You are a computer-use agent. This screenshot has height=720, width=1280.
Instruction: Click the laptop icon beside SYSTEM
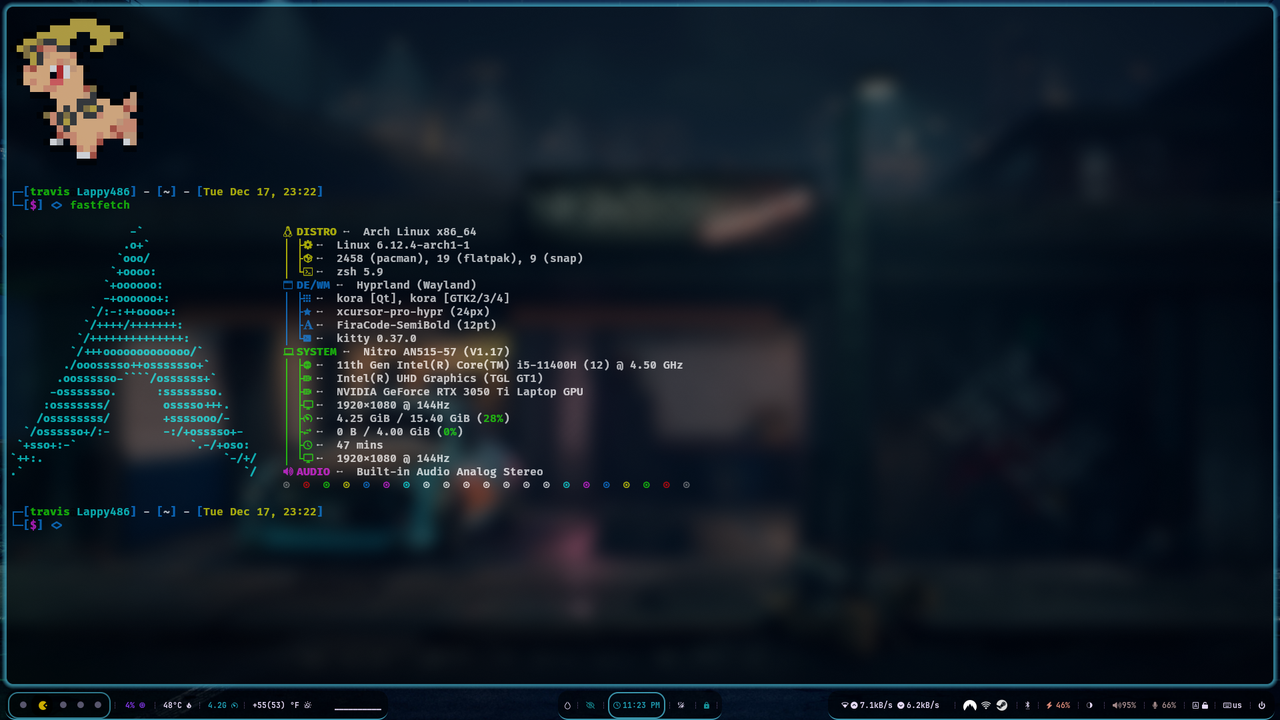288,352
